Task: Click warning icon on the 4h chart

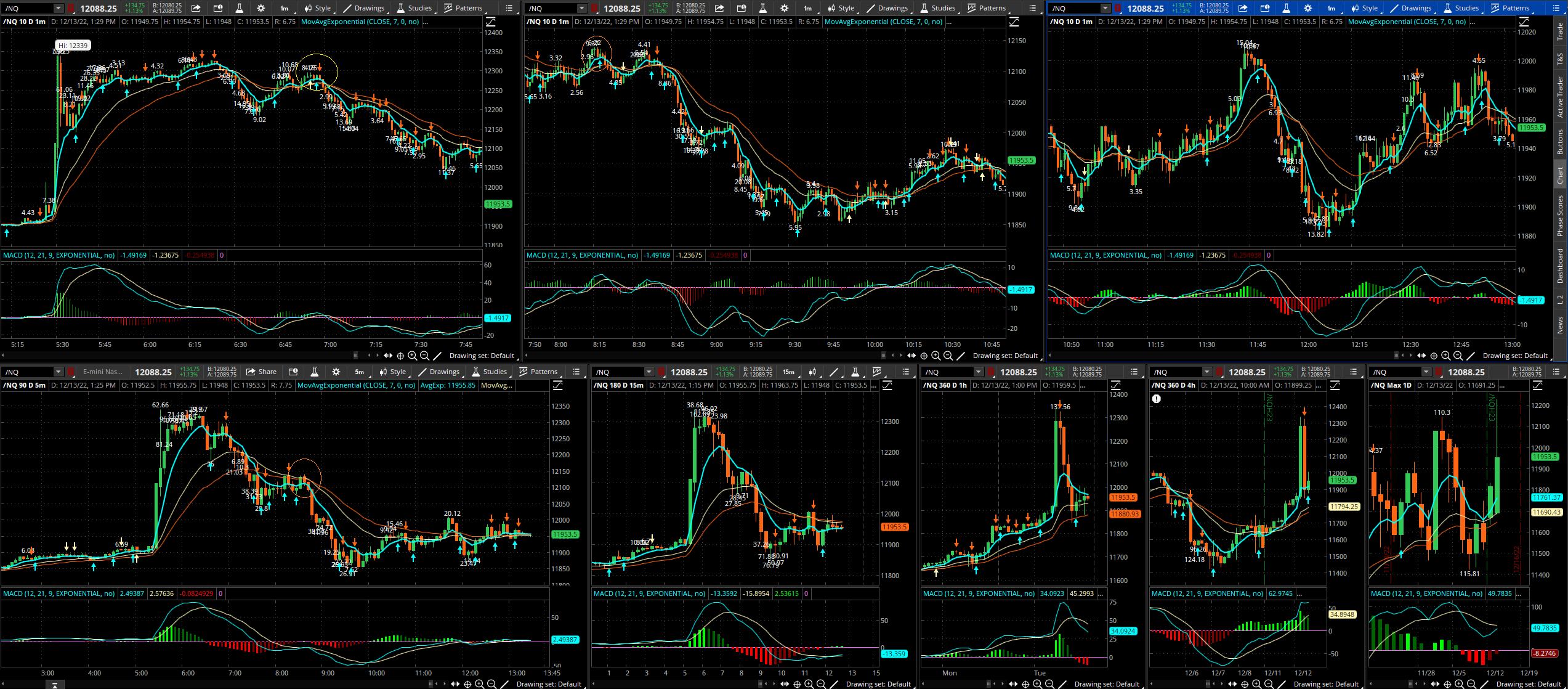Action: [1157, 399]
